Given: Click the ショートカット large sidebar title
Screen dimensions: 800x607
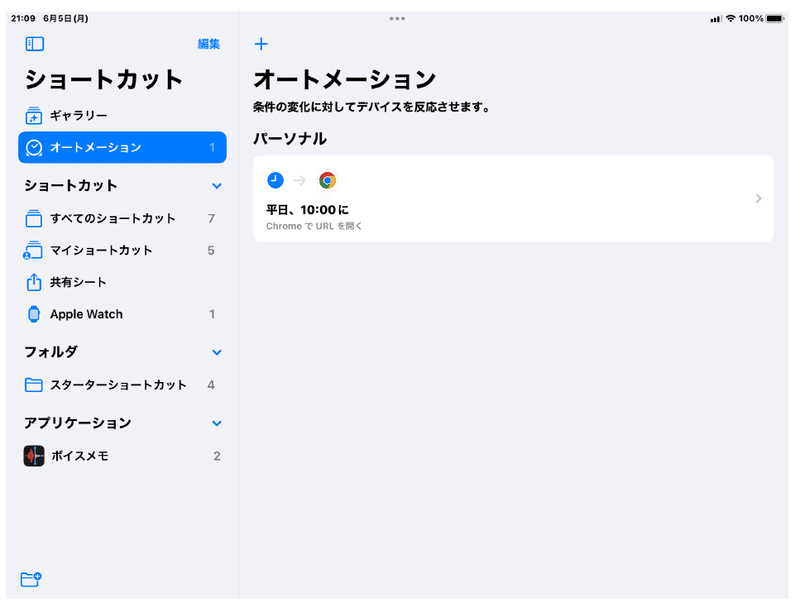Looking at the screenshot, I should click(104, 80).
